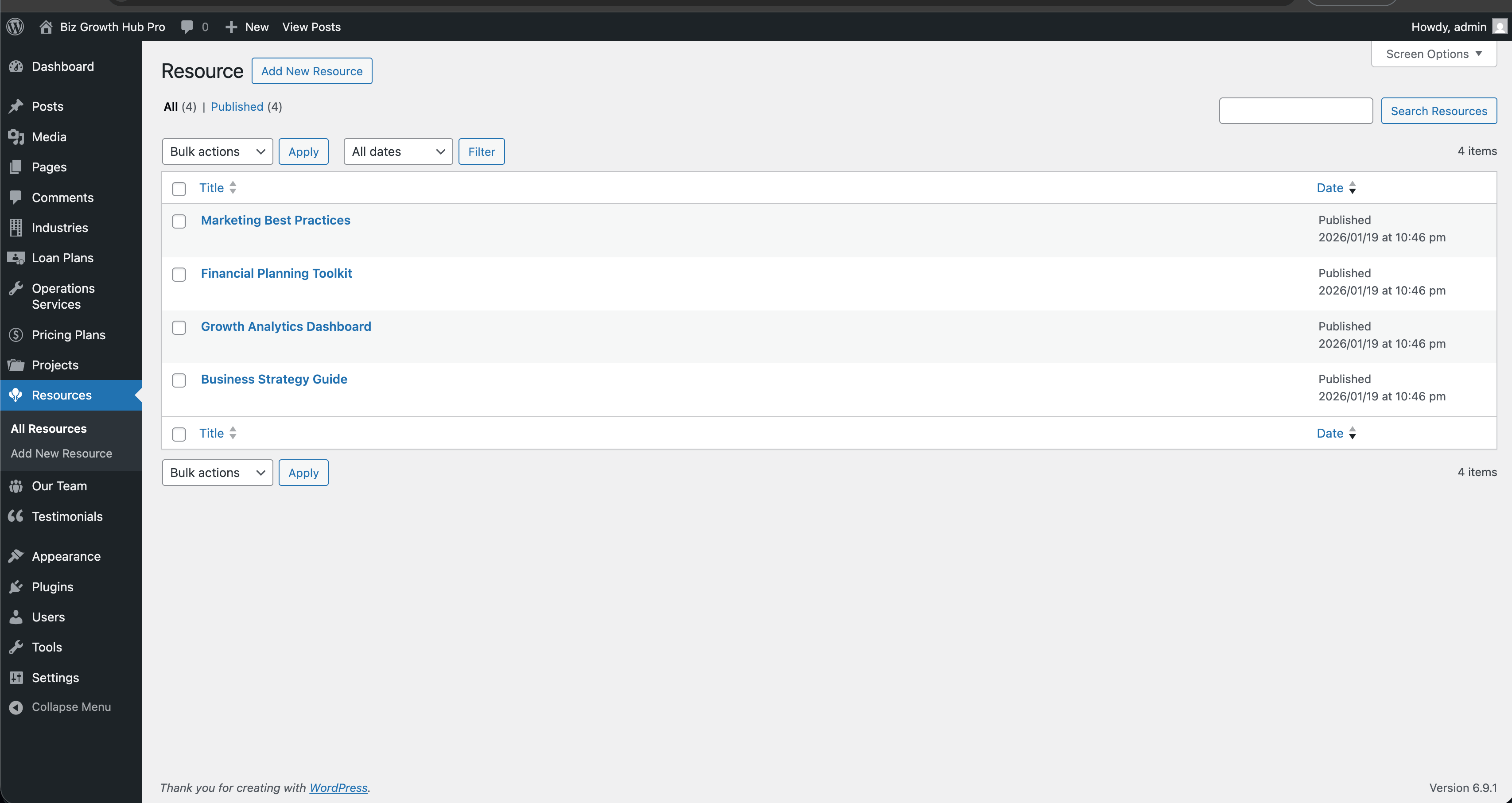Open Industries via its building icon
Viewport: 1512px width, 803px height.
point(16,227)
